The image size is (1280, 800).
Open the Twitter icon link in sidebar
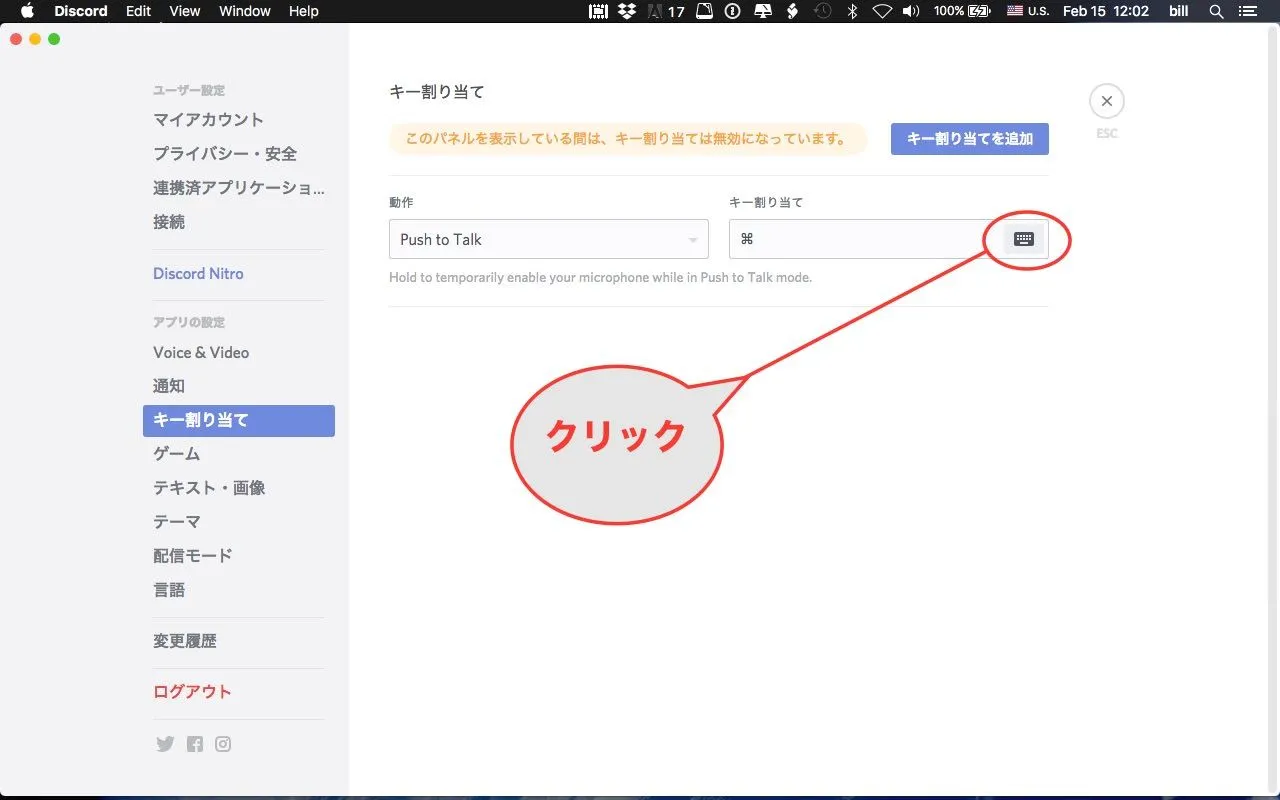(x=165, y=744)
